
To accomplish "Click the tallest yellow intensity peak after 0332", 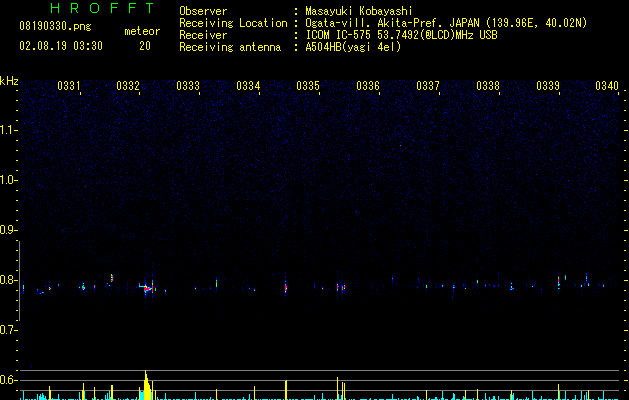I will click(x=147, y=385).
